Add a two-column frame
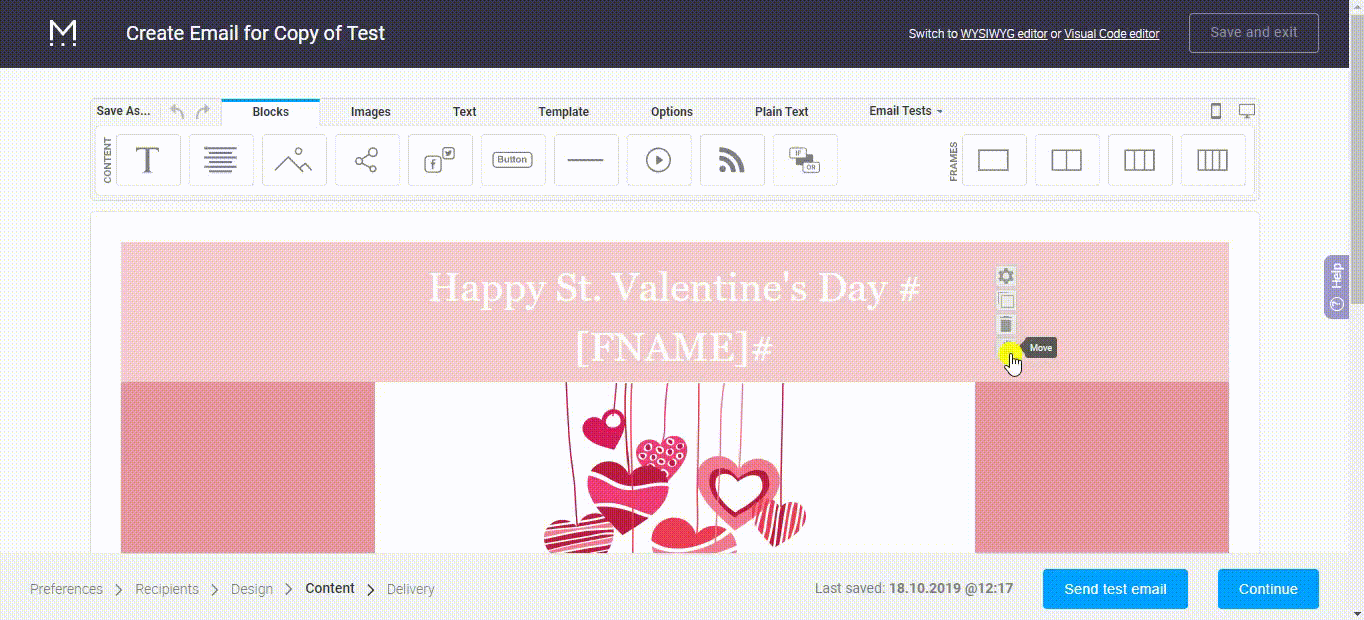 [1067, 160]
